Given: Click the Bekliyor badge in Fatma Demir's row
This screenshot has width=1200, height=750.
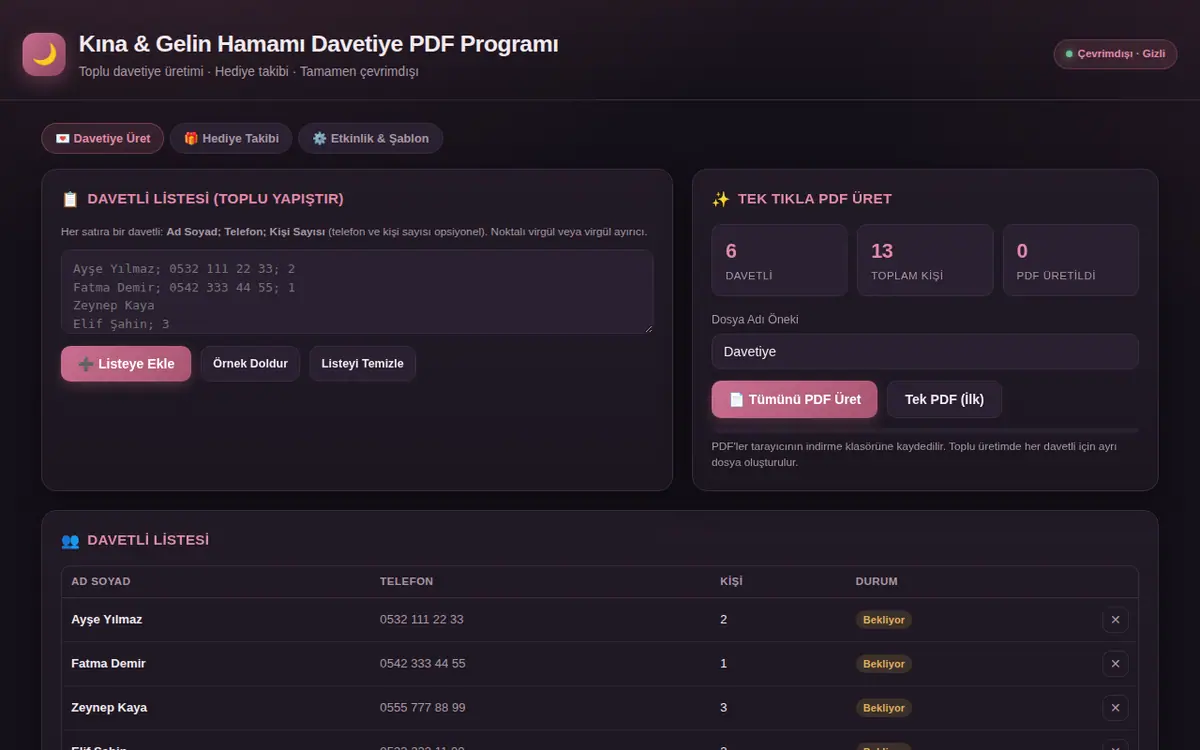Looking at the screenshot, I should 884,664.
